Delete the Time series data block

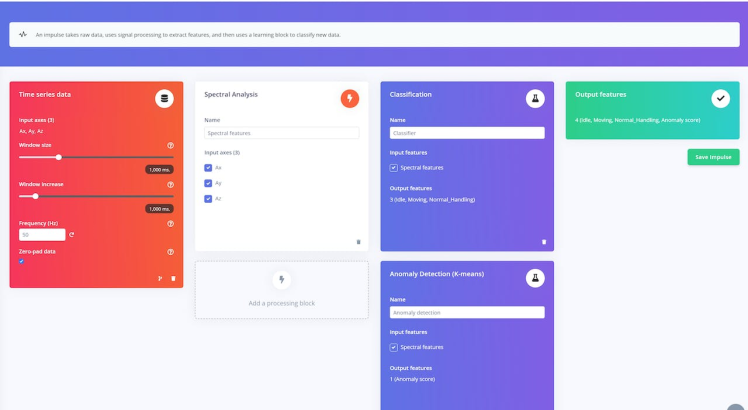173,278
